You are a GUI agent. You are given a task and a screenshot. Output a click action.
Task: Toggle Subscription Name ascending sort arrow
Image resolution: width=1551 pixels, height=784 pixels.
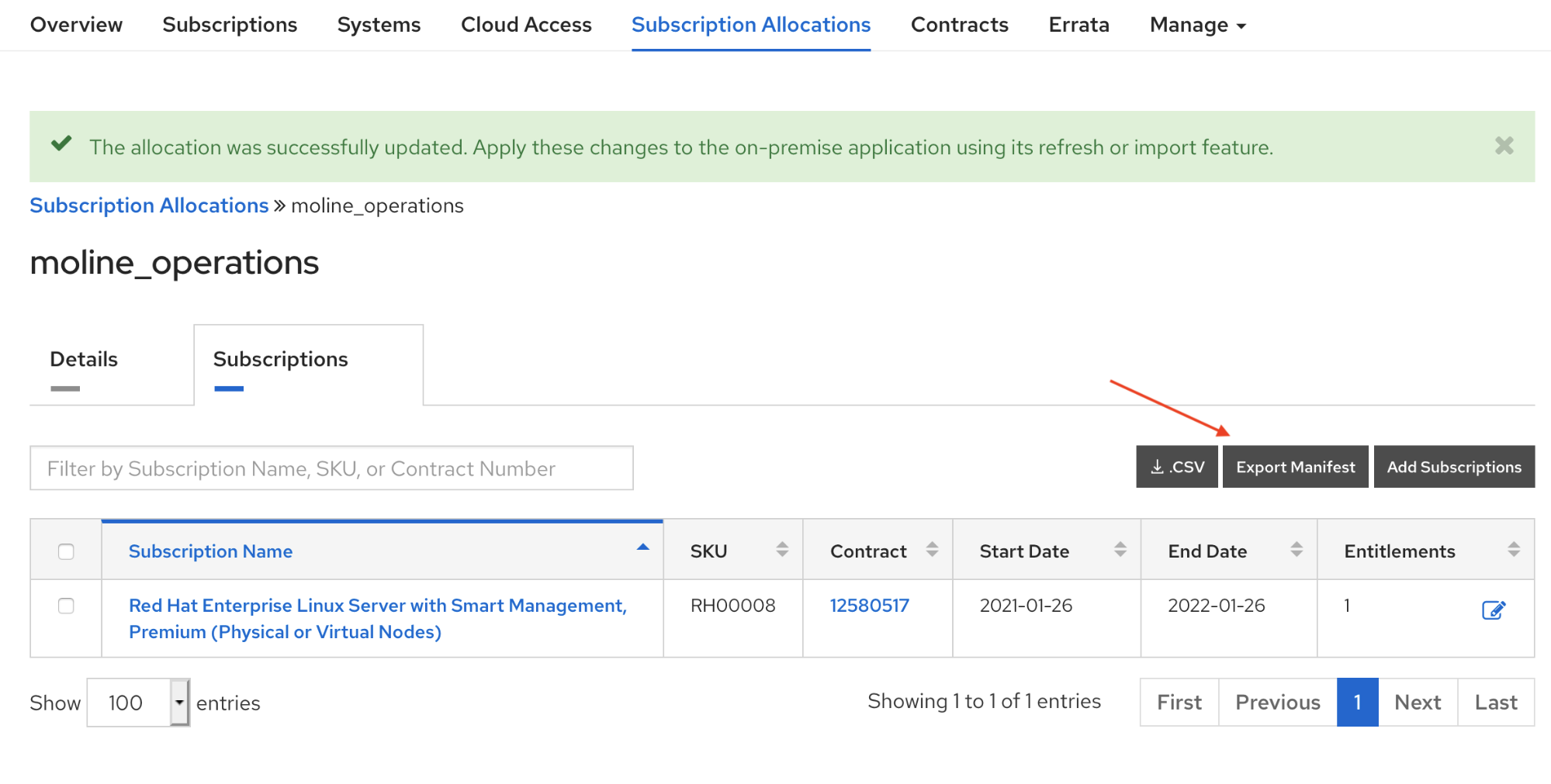click(x=642, y=547)
